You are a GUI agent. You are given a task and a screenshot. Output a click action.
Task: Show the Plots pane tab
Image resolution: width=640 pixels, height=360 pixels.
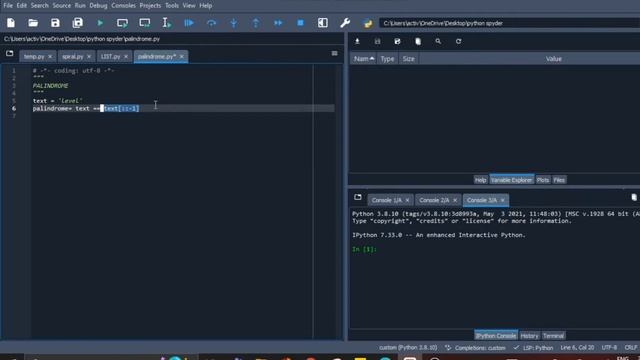pyautogui.click(x=543, y=180)
